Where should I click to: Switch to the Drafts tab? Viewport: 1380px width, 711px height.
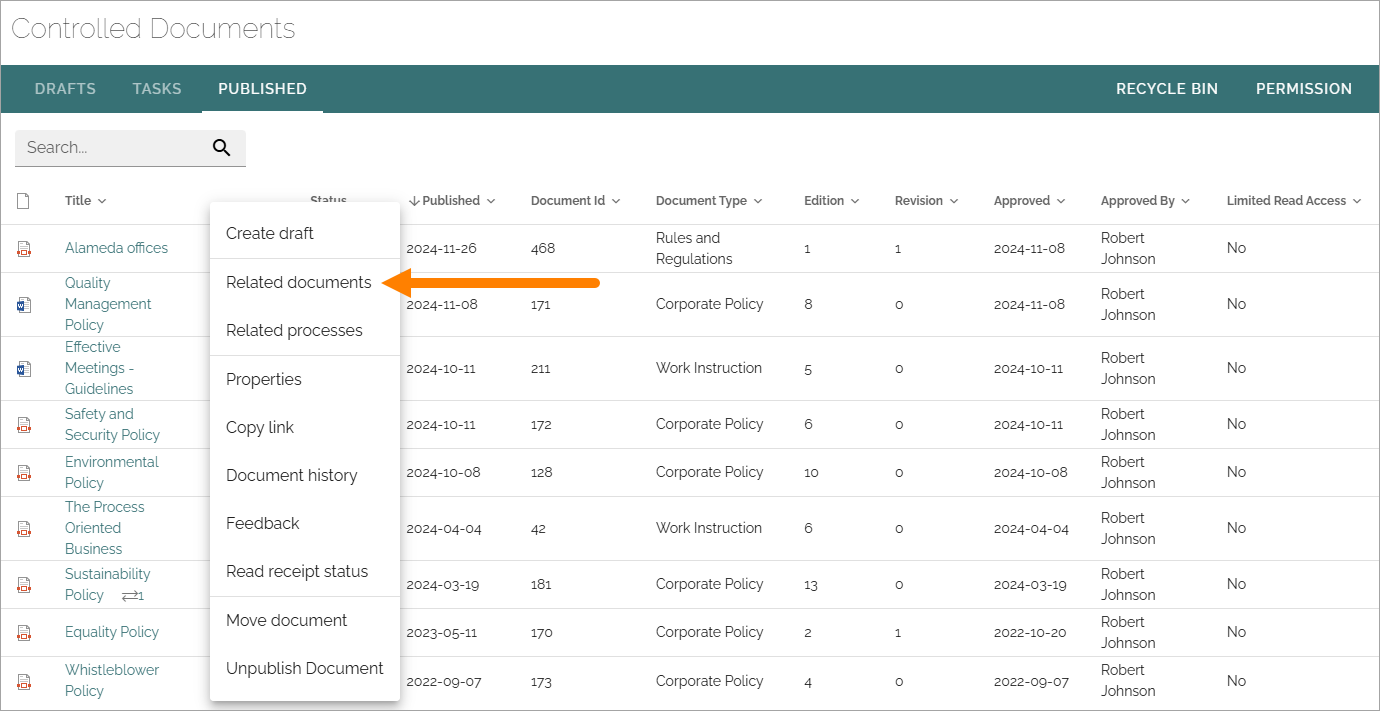[65, 89]
